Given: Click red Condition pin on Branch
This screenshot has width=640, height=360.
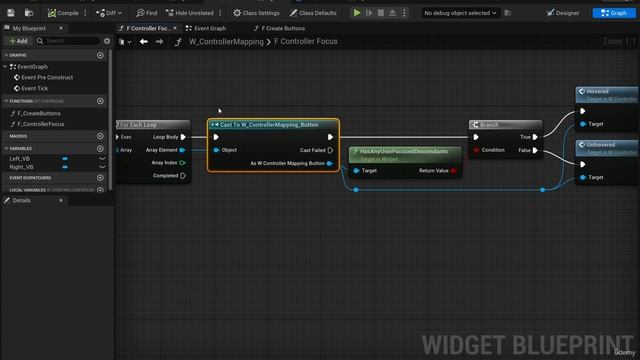Looking at the screenshot, I should coord(476,150).
